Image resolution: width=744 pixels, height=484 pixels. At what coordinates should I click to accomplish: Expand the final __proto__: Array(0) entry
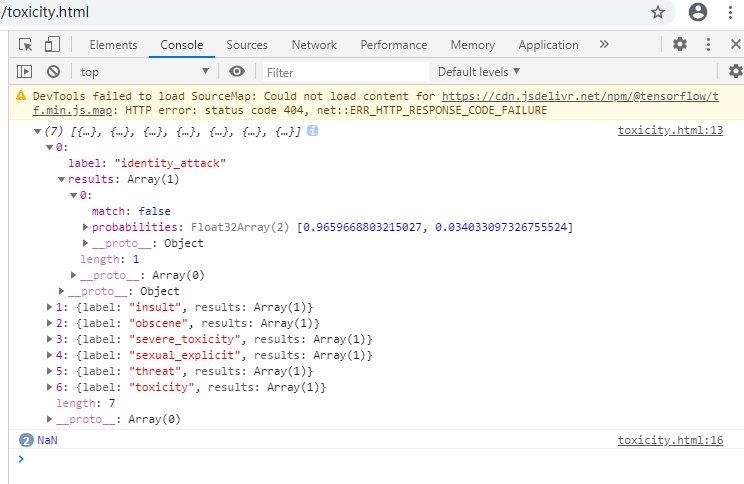[49, 419]
